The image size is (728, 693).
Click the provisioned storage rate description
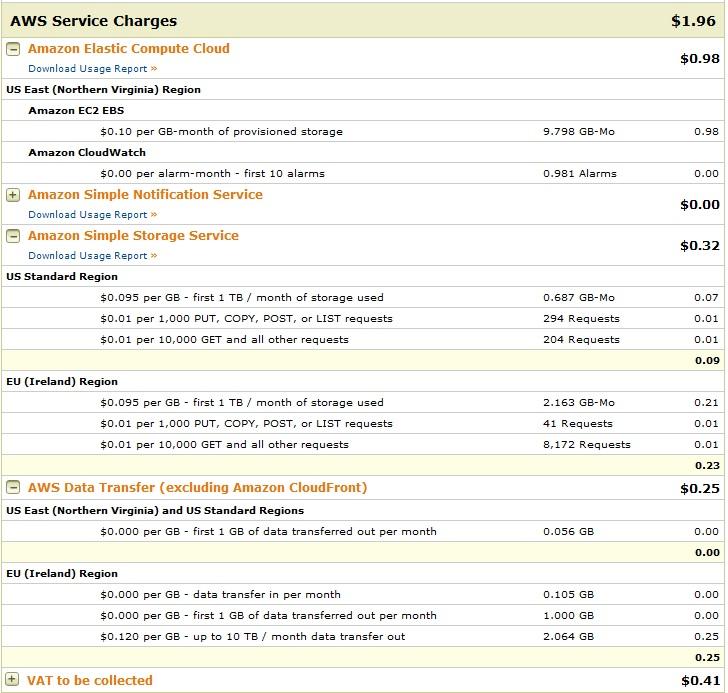pyautogui.click(x=221, y=132)
